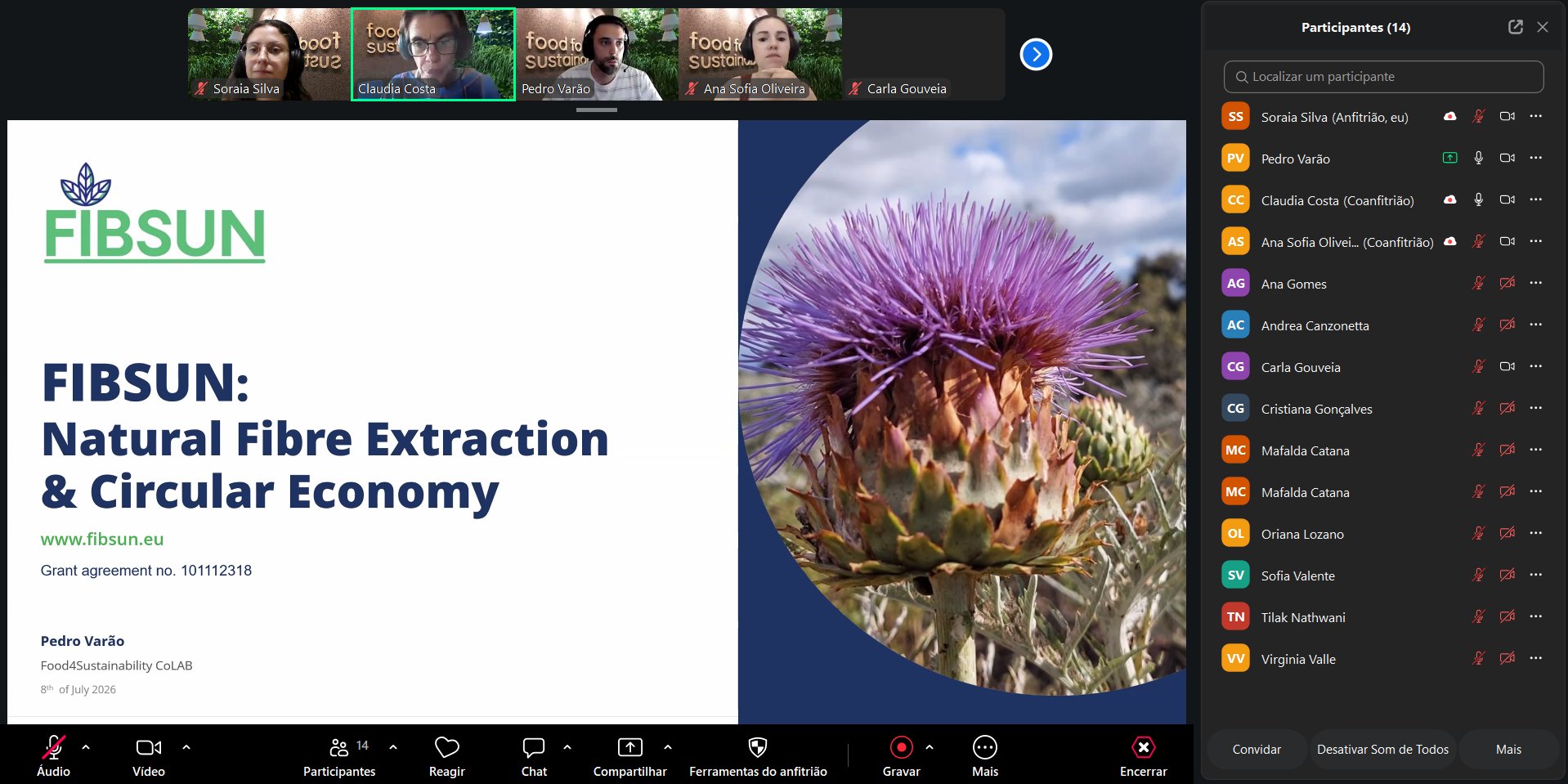Open Ferramentas do anfitrião shield

pos(758,756)
